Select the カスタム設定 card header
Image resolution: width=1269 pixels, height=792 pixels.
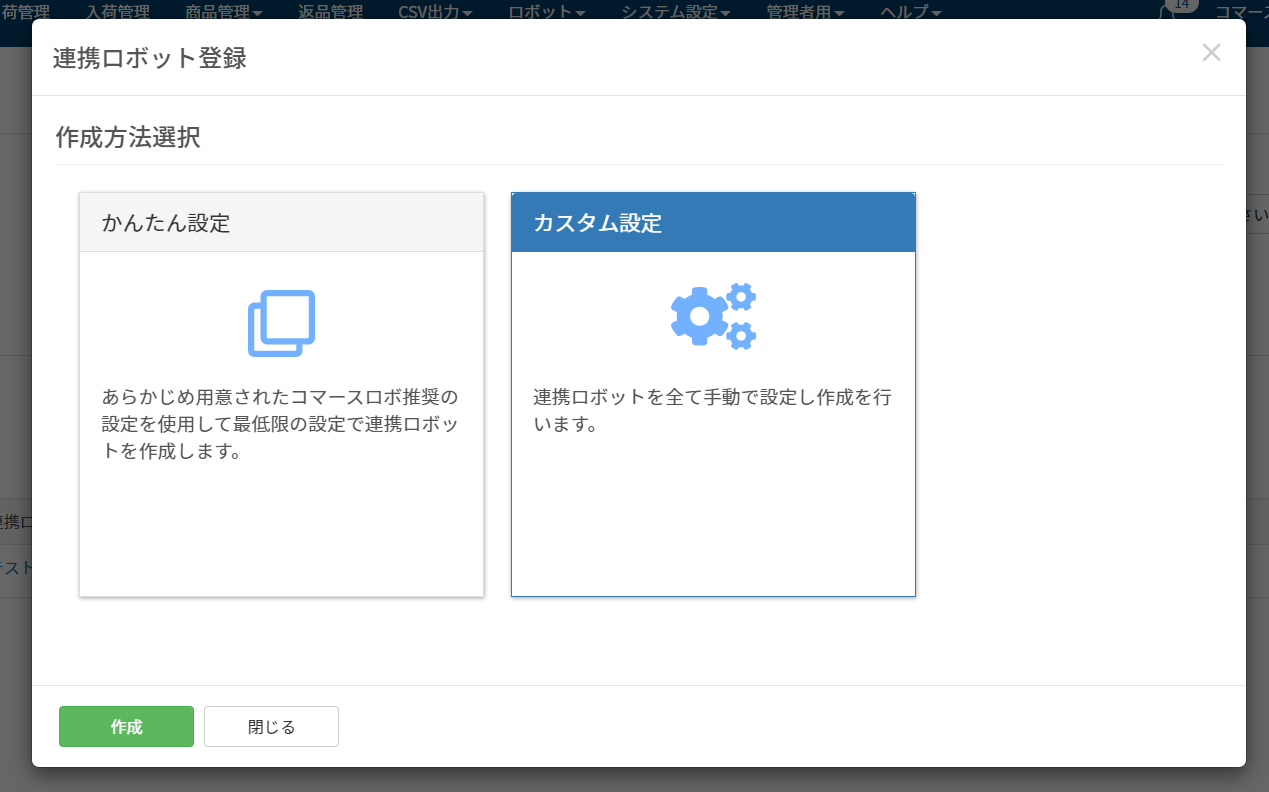click(713, 222)
